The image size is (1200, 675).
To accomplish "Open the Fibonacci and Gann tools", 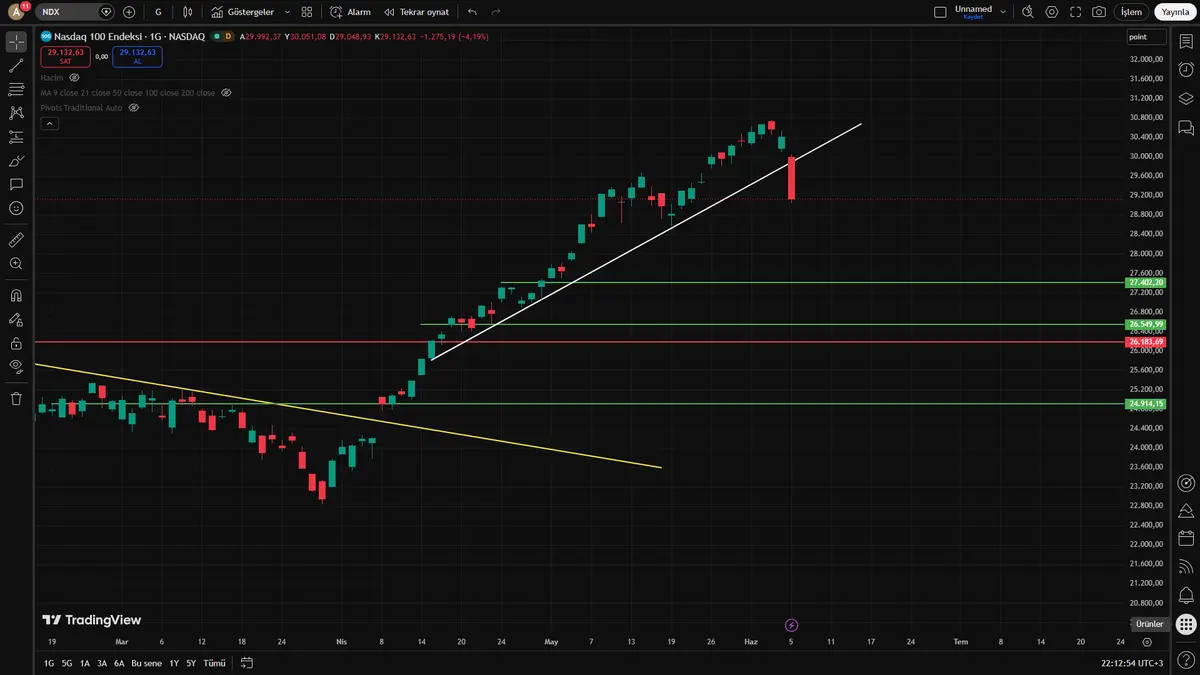I will [x=16, y=90].
